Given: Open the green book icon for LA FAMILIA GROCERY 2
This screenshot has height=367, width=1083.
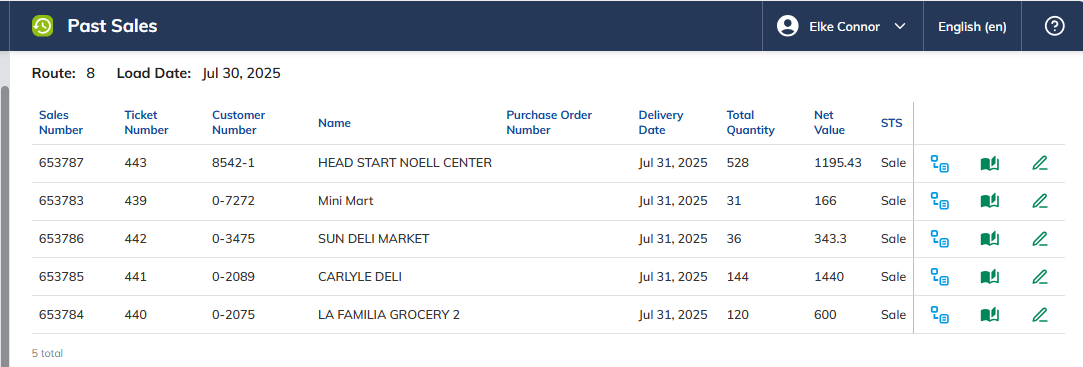Looking at the screenshot, I should pos(990,315).
